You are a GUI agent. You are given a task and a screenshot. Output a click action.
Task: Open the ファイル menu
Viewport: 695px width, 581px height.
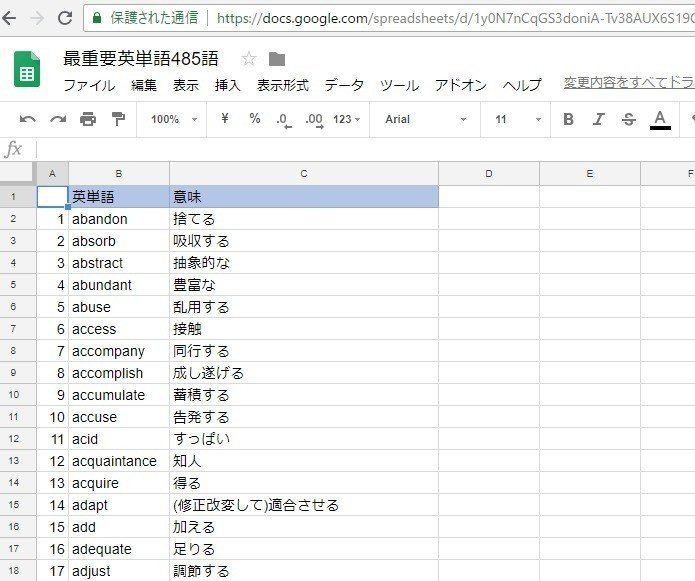[90, 85]
